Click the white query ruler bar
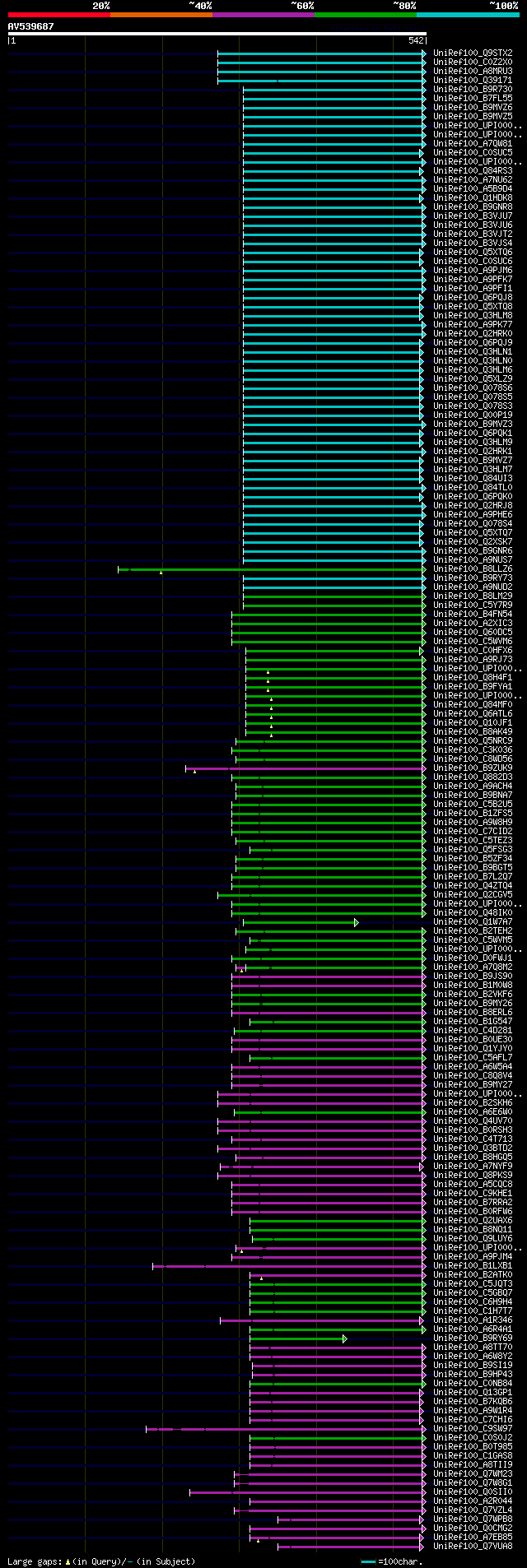527x1568 pixels. (x=217, y=34)
